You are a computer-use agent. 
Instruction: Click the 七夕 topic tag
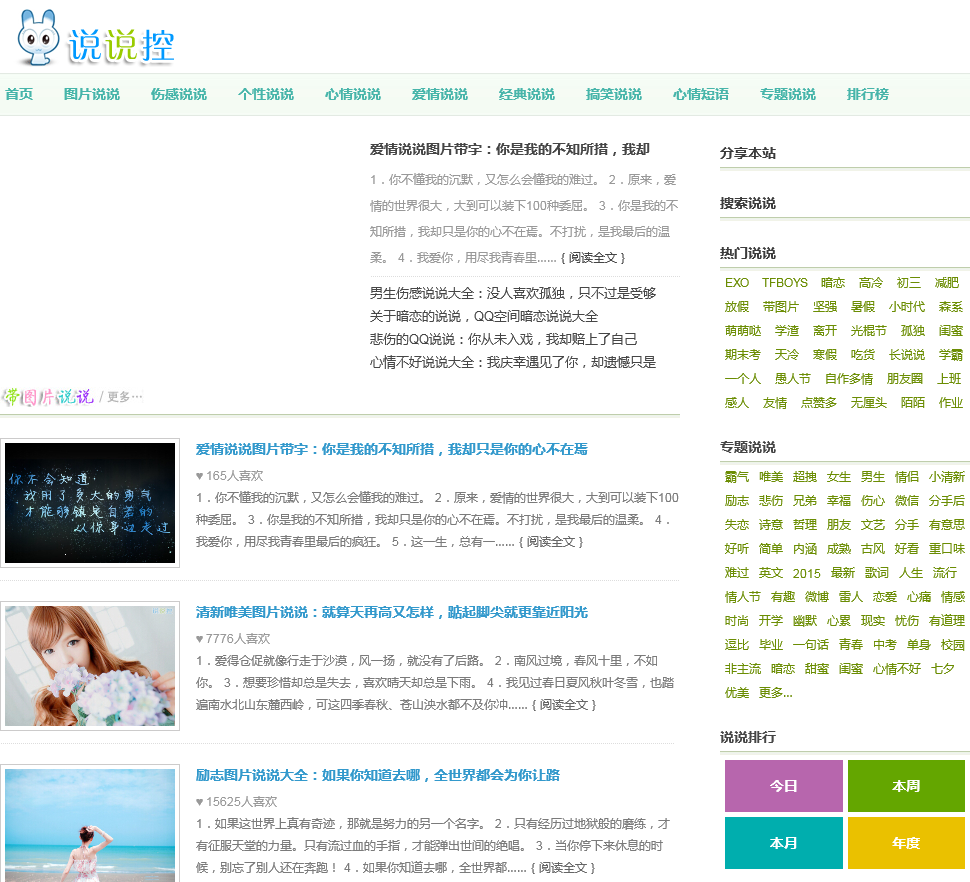943,669
